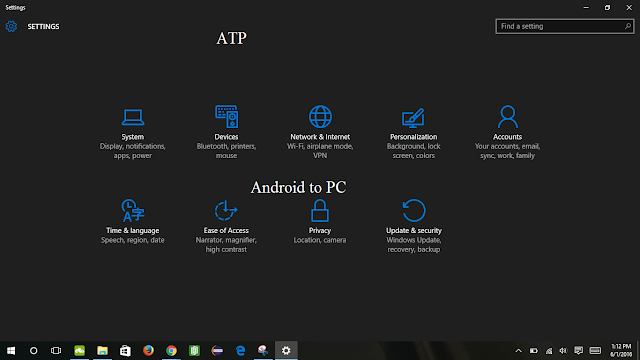Open the green cloud app on taskbar
640x360 pixels.
(x=79, y=351)
